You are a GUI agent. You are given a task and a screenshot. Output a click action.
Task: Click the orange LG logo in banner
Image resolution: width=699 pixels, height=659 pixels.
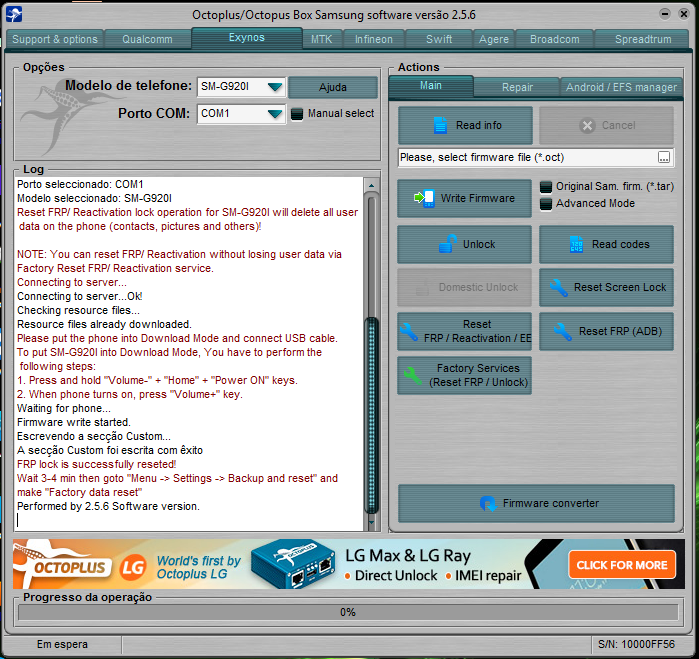pos(133,567)
